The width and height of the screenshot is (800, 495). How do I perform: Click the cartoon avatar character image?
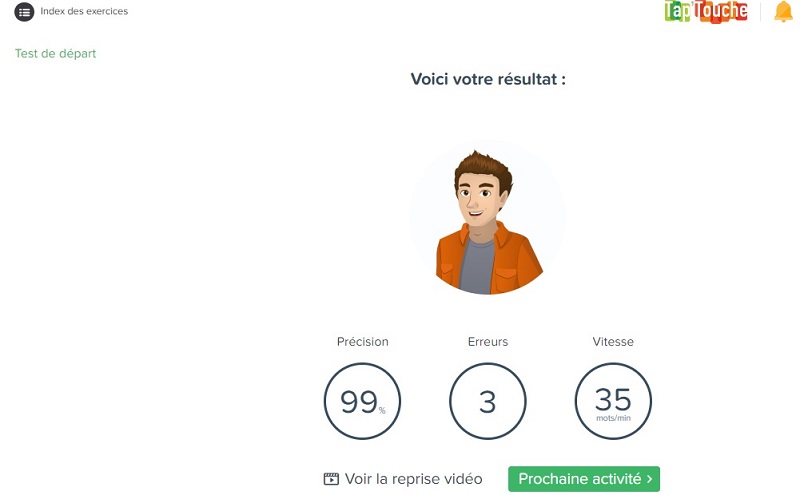[487, 220]
